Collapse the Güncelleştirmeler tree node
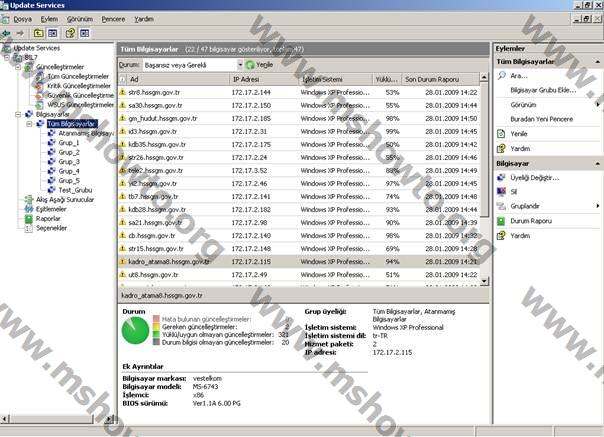The width and height of the screenshot is (604, 437). coord(18,67)
